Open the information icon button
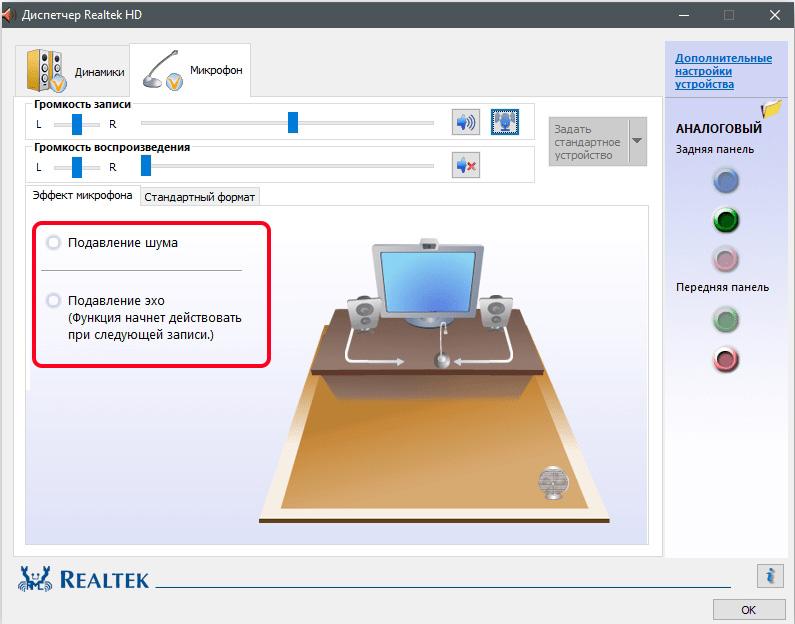795x624 pixels. pyautogui.click(x=771, y=576)
